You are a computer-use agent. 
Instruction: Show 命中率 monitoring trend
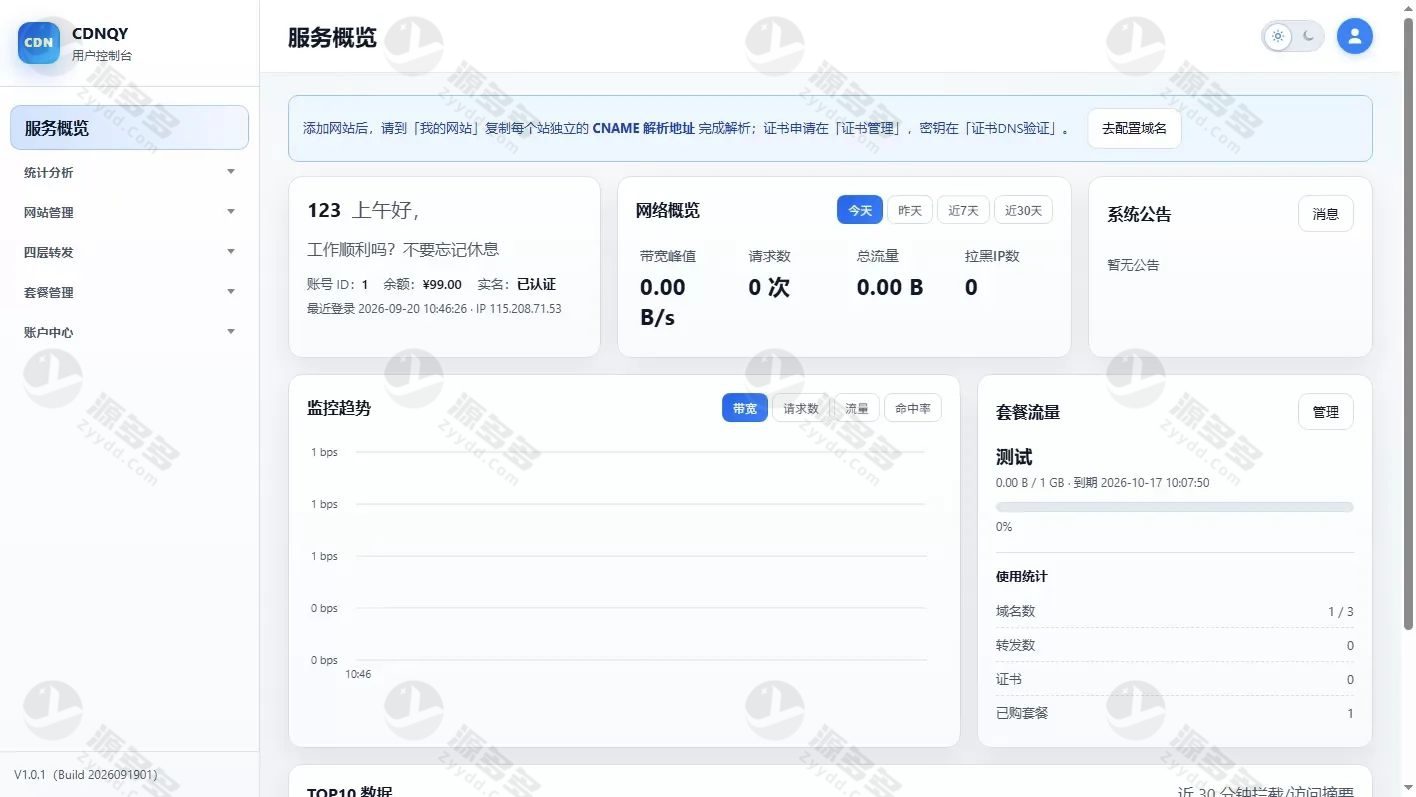point(913,408)
